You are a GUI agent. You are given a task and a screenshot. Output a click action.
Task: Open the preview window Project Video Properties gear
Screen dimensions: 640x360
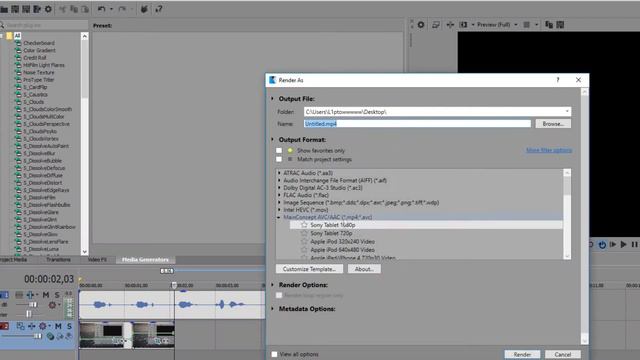click(x=421, y=25)
